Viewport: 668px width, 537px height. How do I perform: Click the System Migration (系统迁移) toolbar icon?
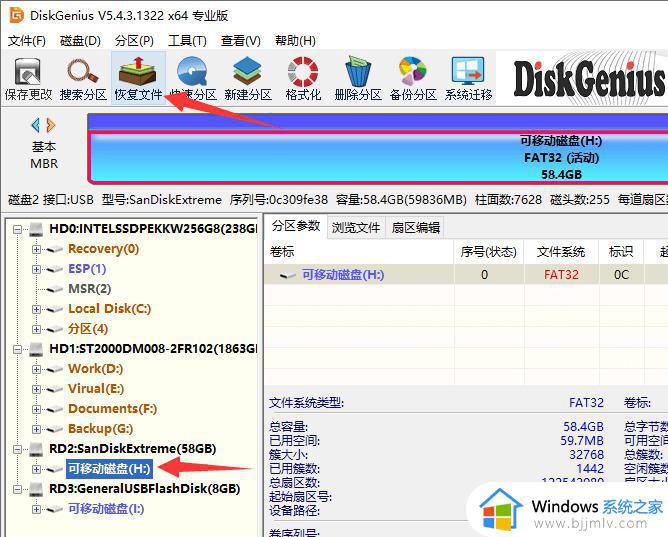[x=468, y=71]
